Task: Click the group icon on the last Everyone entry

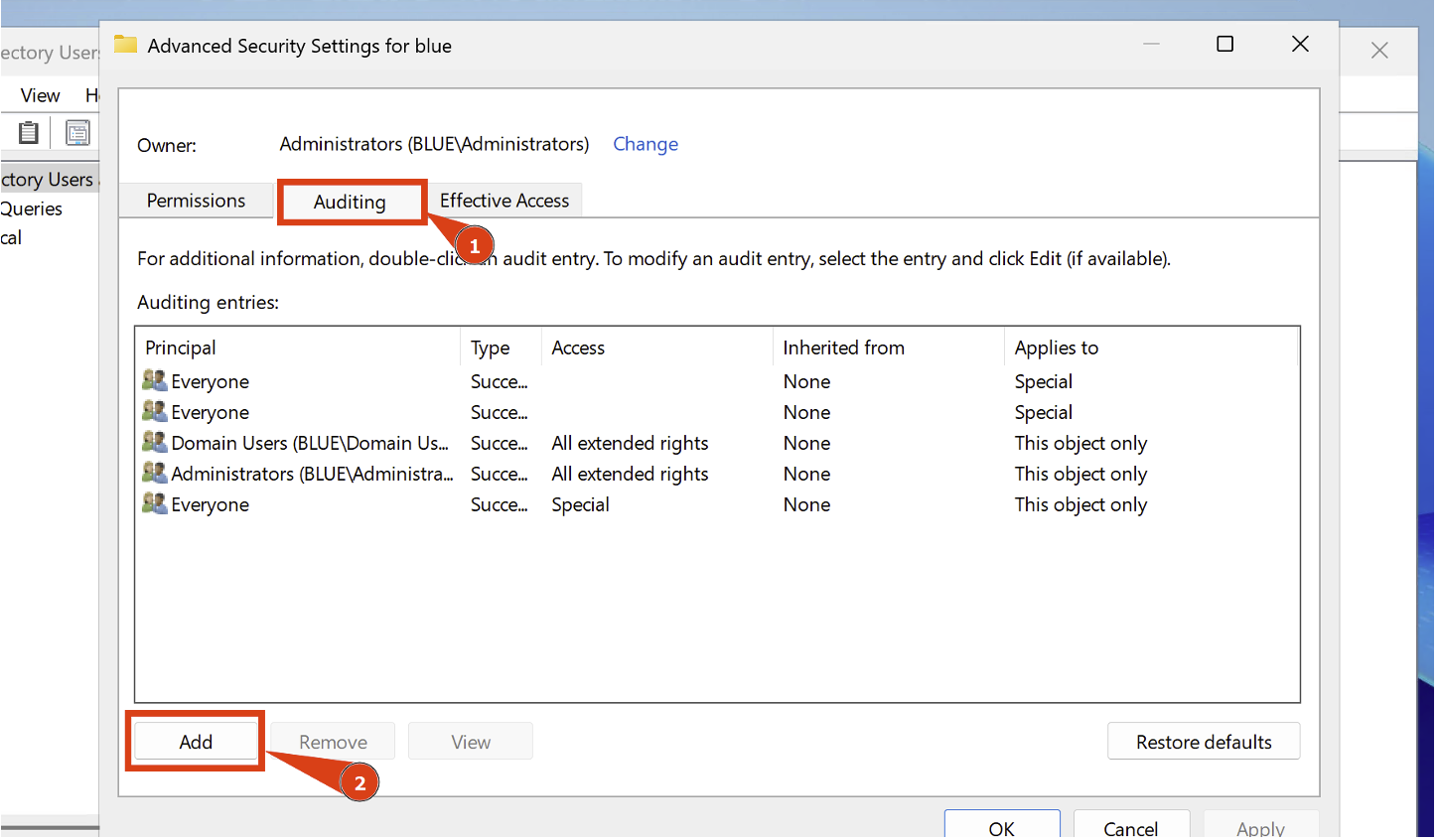Action: click(154, 504)
